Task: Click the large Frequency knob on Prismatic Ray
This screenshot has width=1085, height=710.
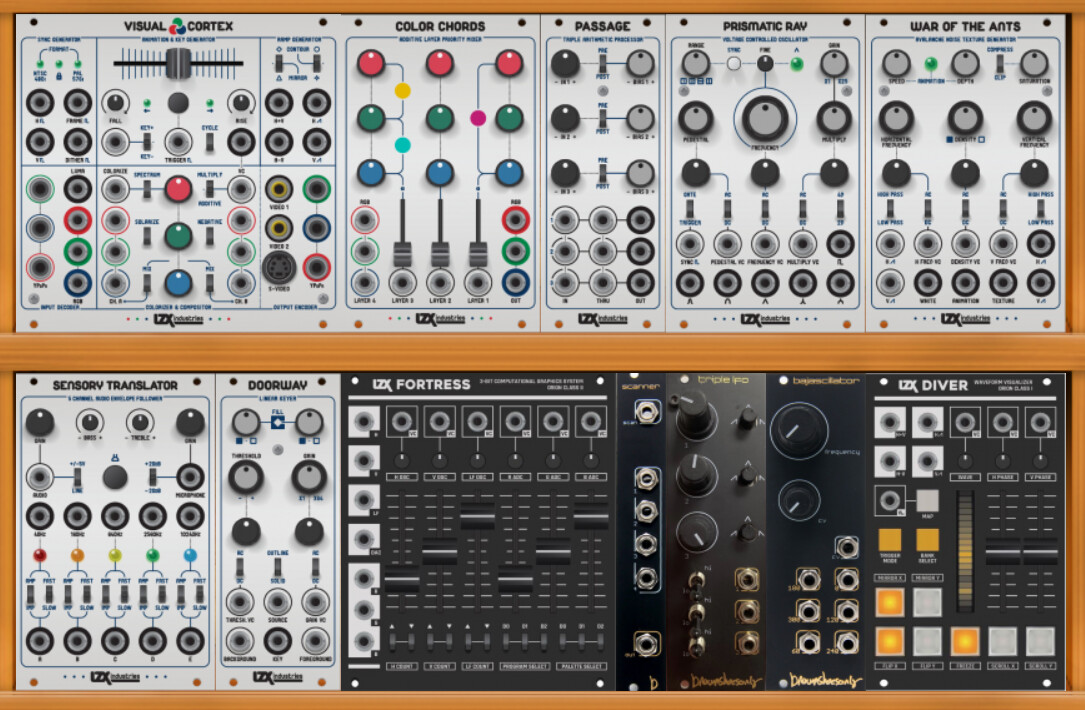Action: pos(765,118)
